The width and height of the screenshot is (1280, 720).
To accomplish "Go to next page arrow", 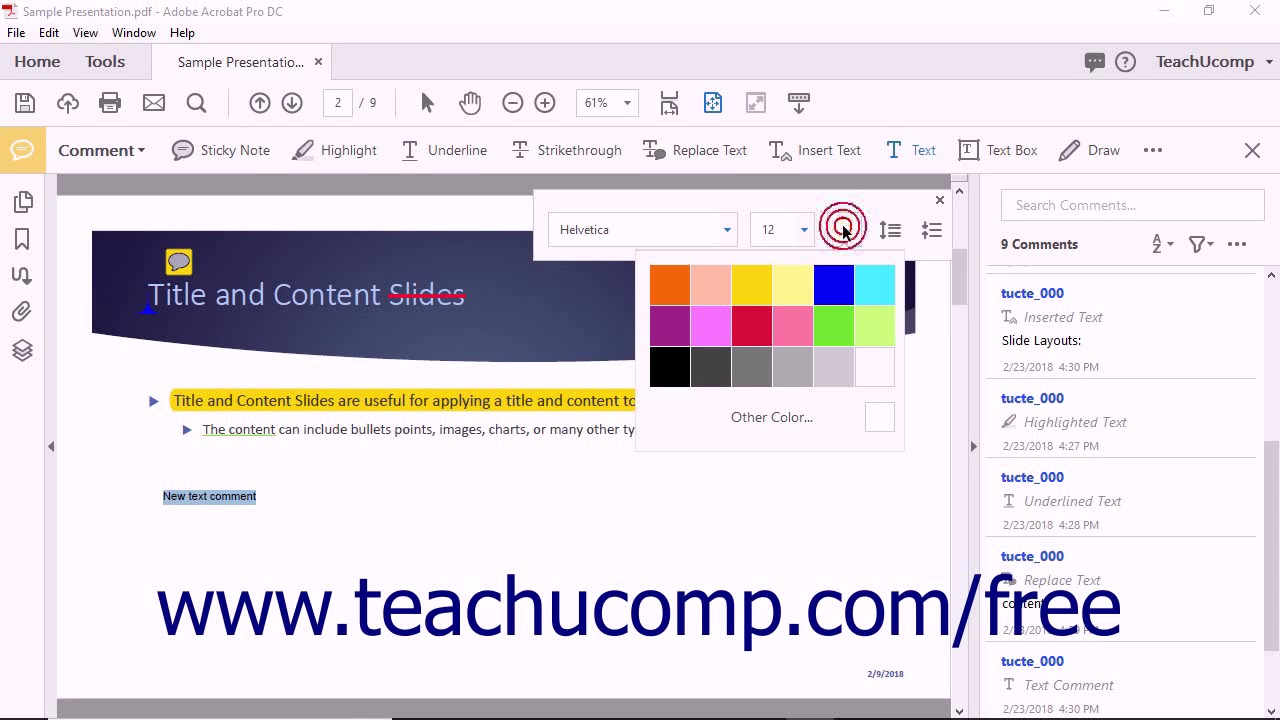I will point(292,103).
